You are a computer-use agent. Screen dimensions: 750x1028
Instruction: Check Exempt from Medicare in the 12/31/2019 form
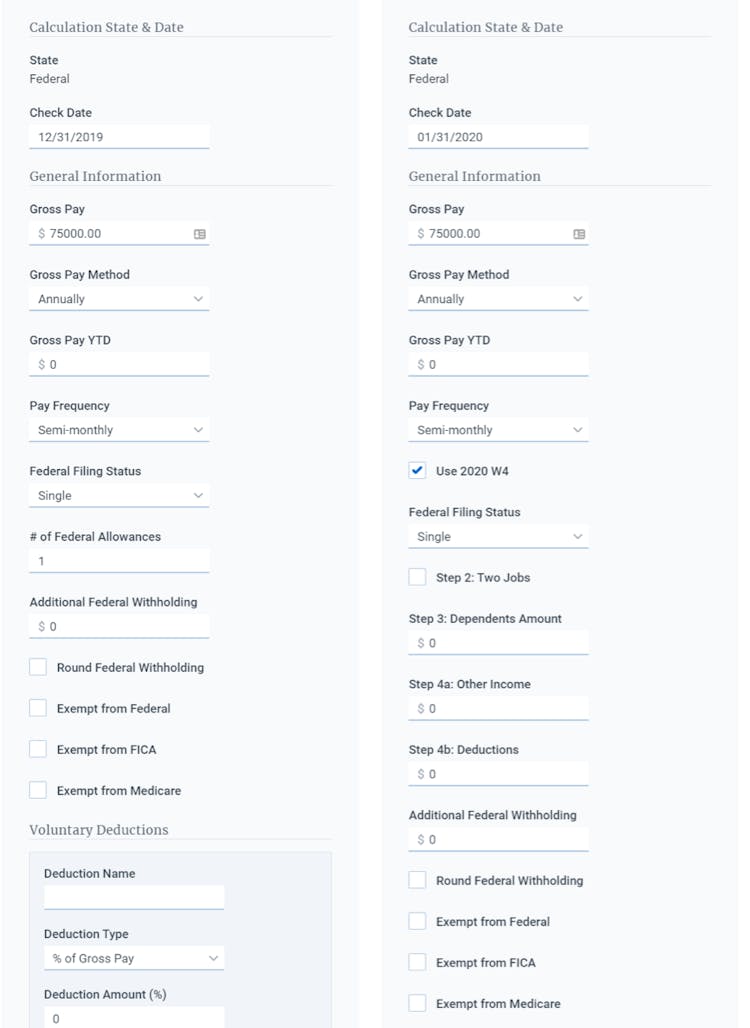pyautogui.click(x=38, y=790)
